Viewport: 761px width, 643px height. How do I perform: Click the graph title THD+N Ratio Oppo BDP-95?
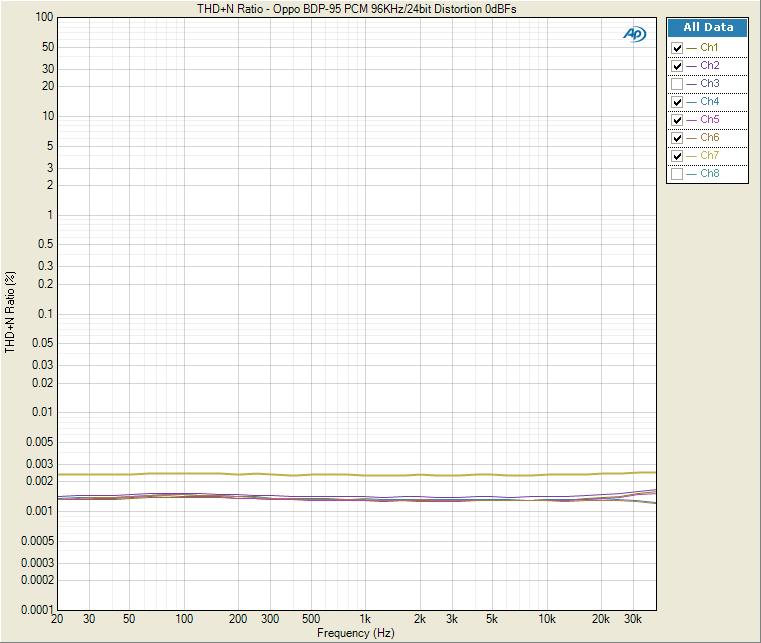pyautogui.click(x=357, y=8)
